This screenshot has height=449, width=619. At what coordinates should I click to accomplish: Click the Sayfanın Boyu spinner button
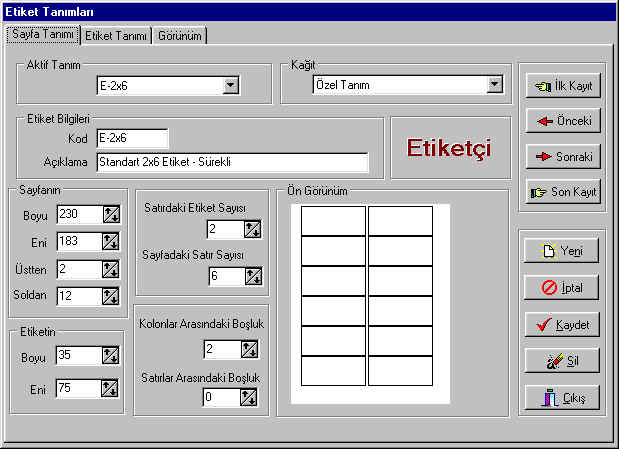(110, 214)
